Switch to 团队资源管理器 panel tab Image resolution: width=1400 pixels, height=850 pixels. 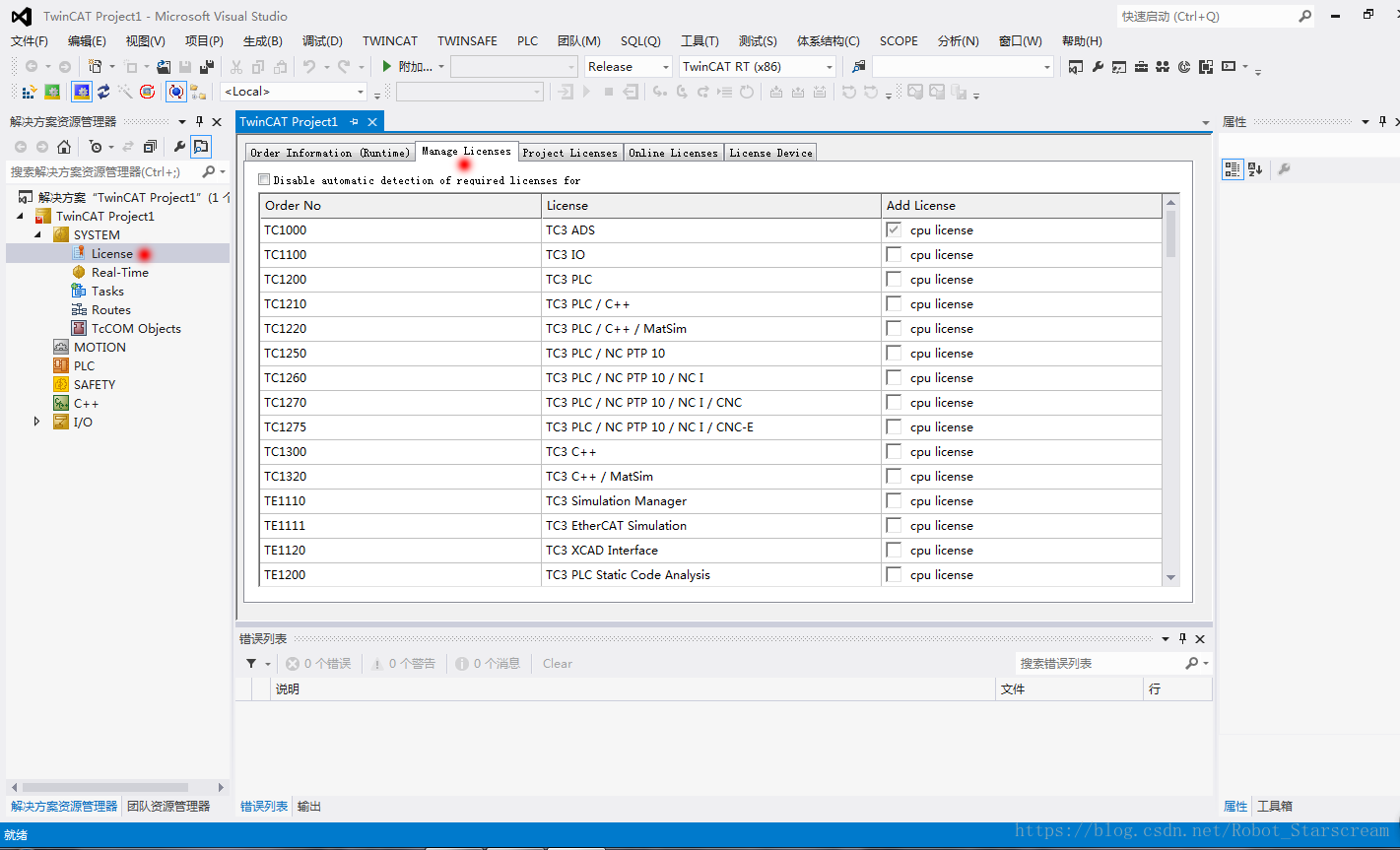coord(168,807)
